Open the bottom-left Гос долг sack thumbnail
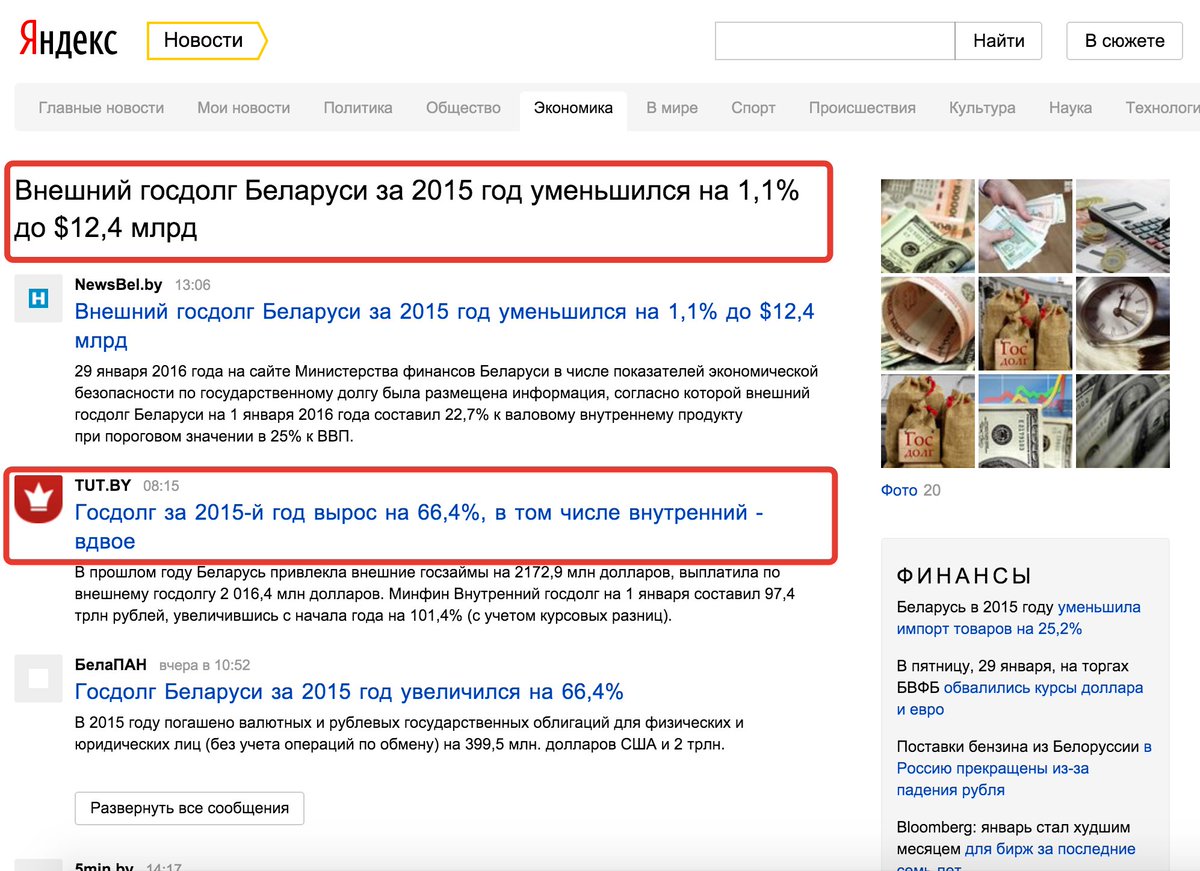Viewport: 1200px width, 871px height. (x=927, y=420)
